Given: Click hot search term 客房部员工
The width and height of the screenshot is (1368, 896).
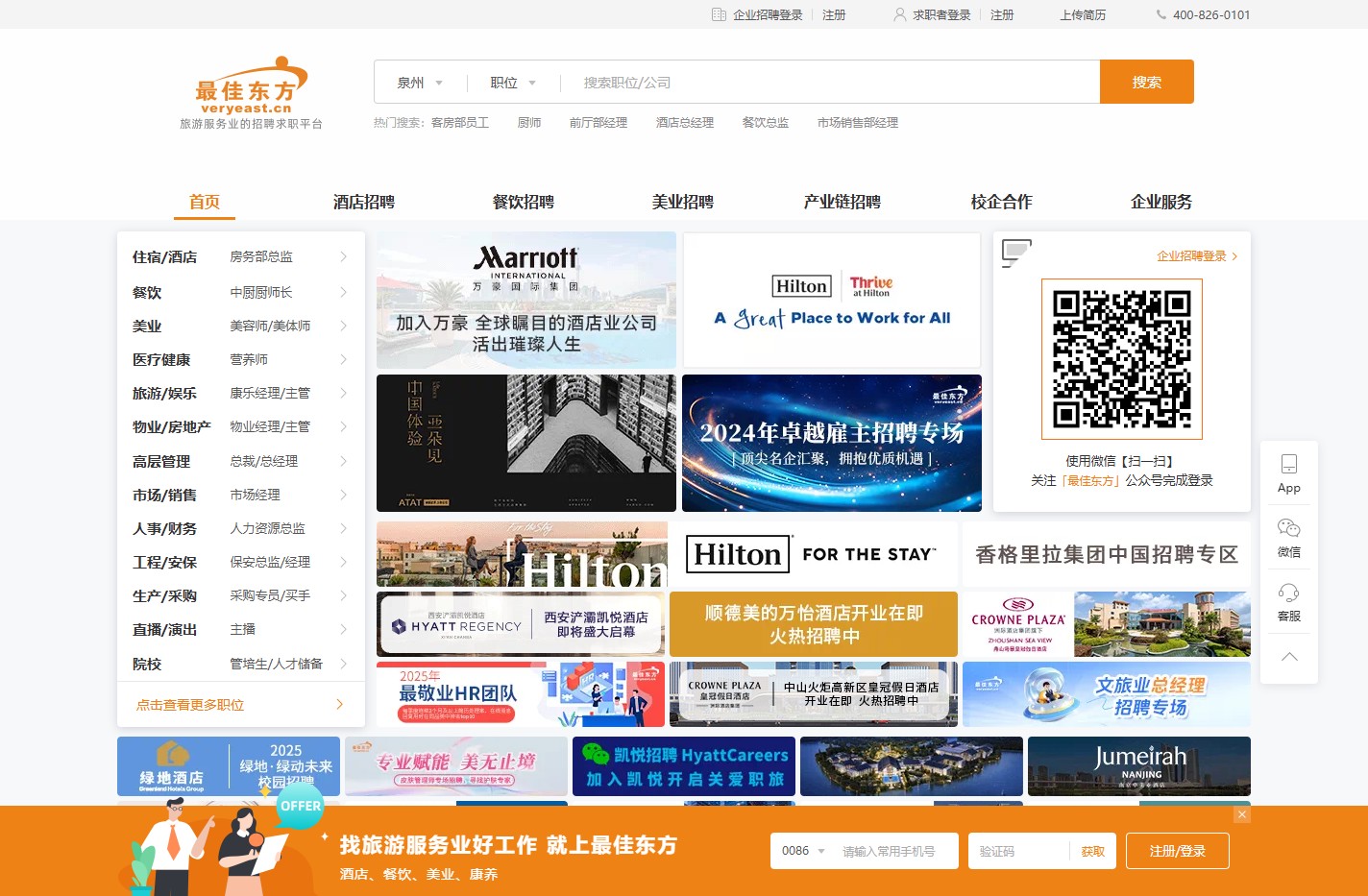Looking at the screenshot, I should (x=460, y=123).
